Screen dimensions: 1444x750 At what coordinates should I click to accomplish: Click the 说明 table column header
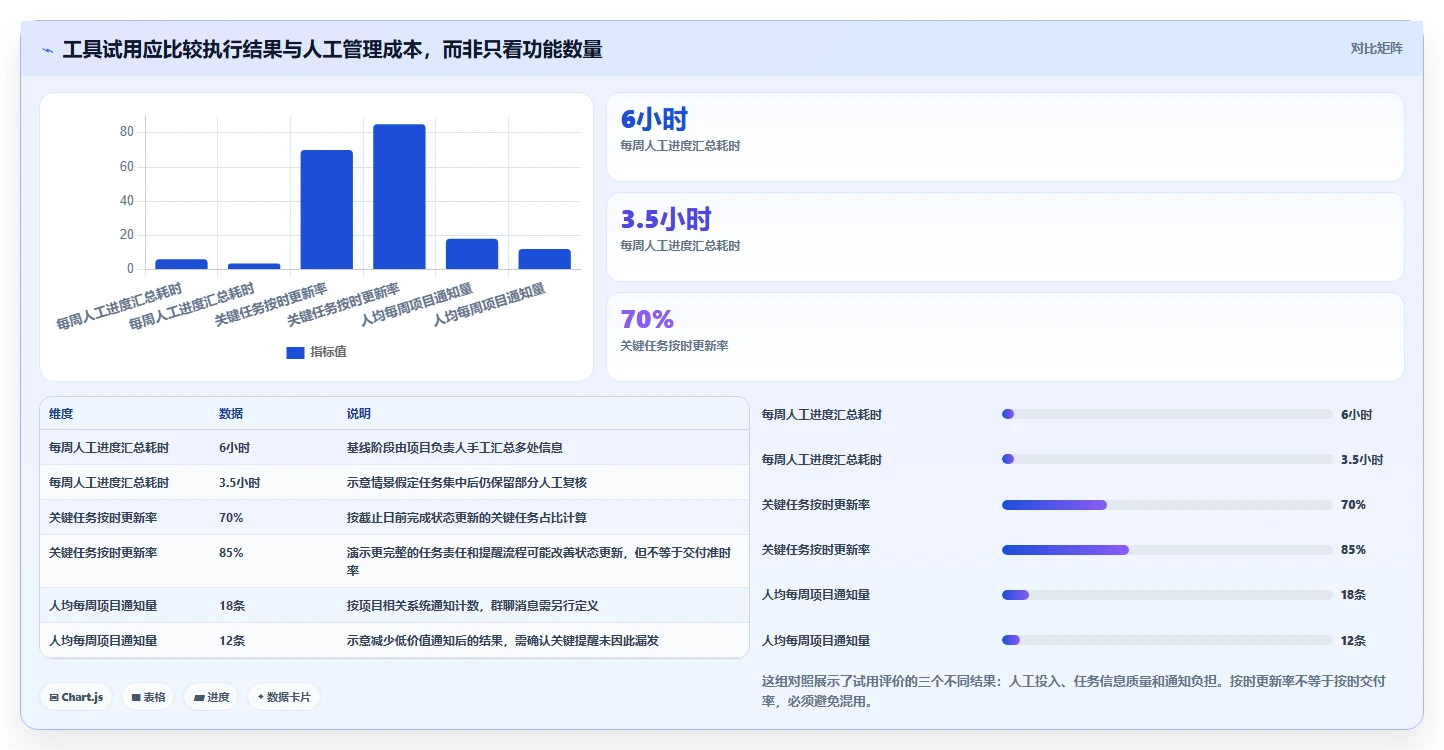click(x=359, y=414)
